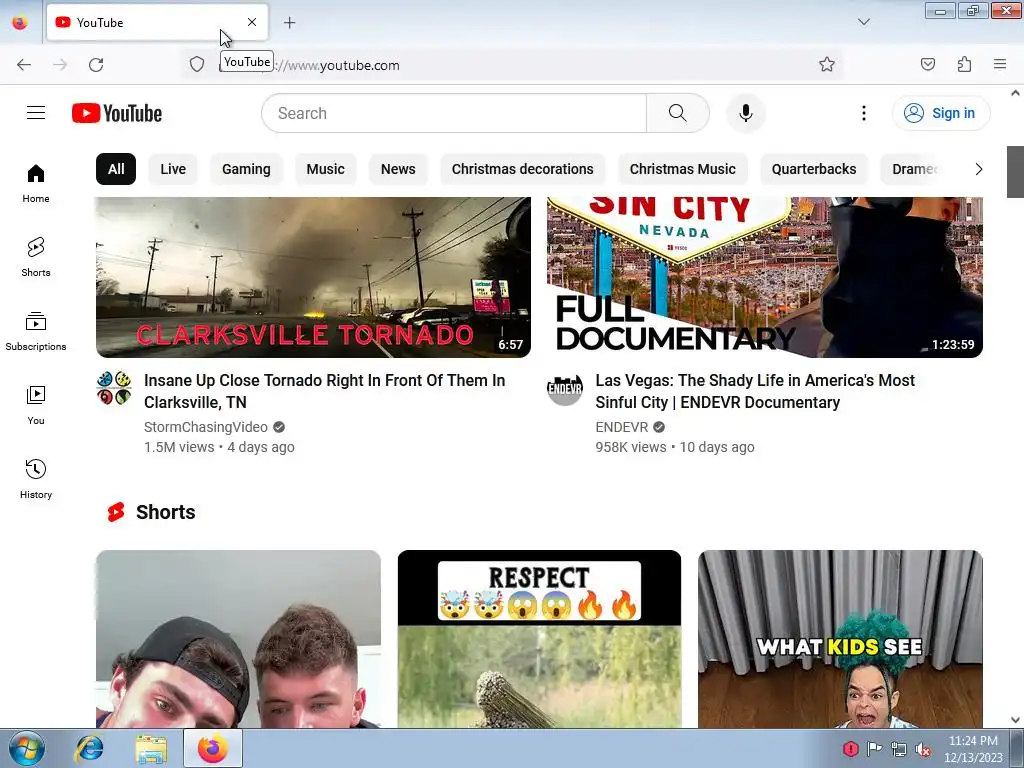Open History in sidebar
The image size is (1024, 768).
[x=36, y=479]
